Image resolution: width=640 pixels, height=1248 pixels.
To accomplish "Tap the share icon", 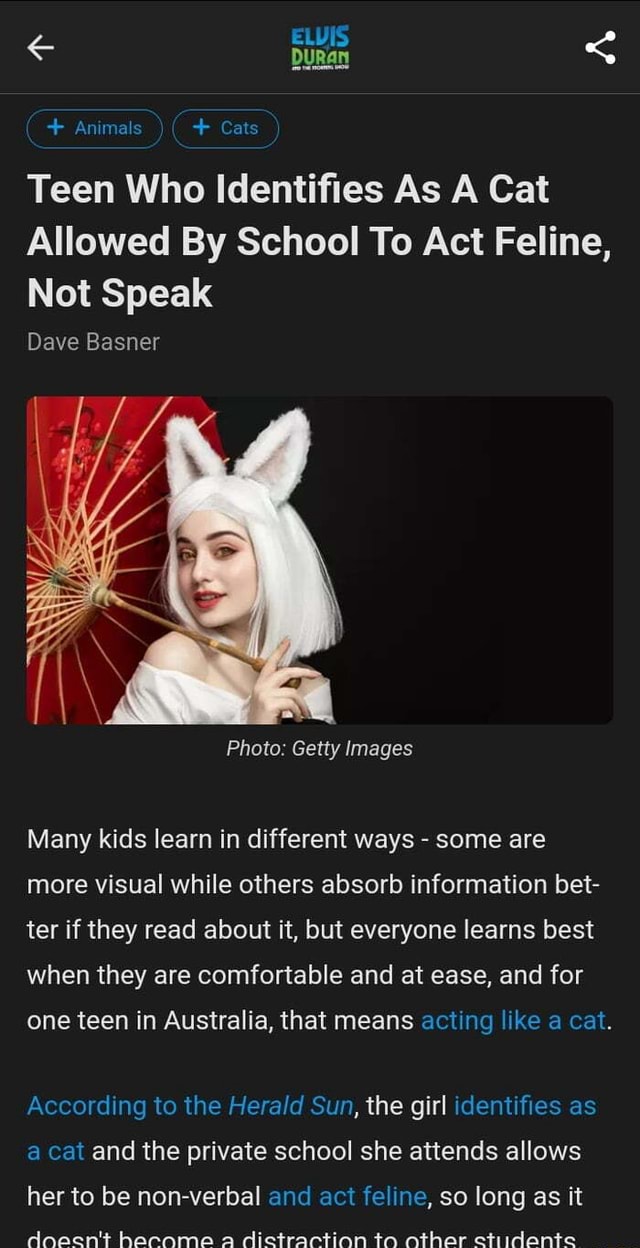I will click(600, 47).
